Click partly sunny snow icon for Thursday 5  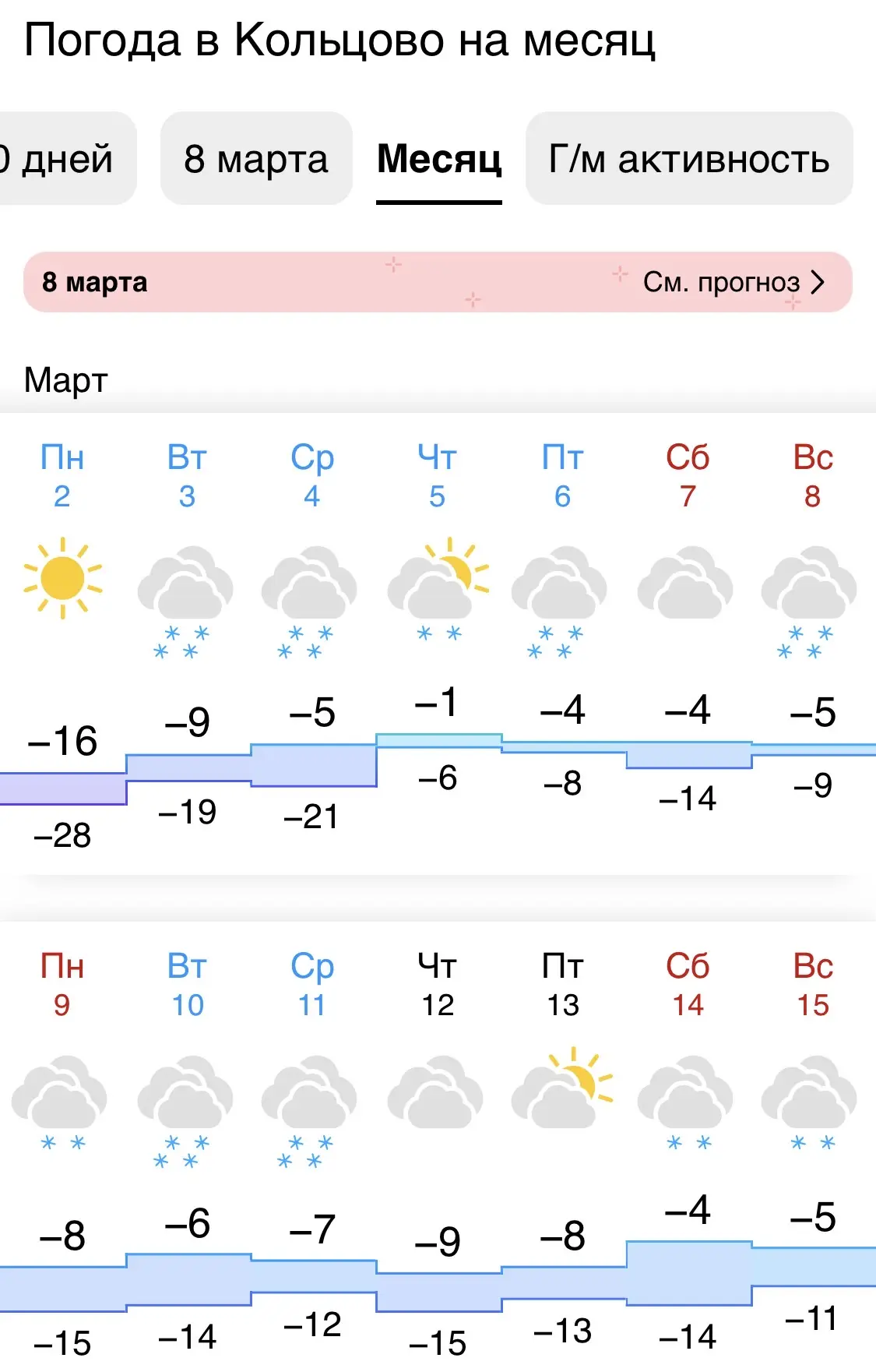tap(438, 588)
